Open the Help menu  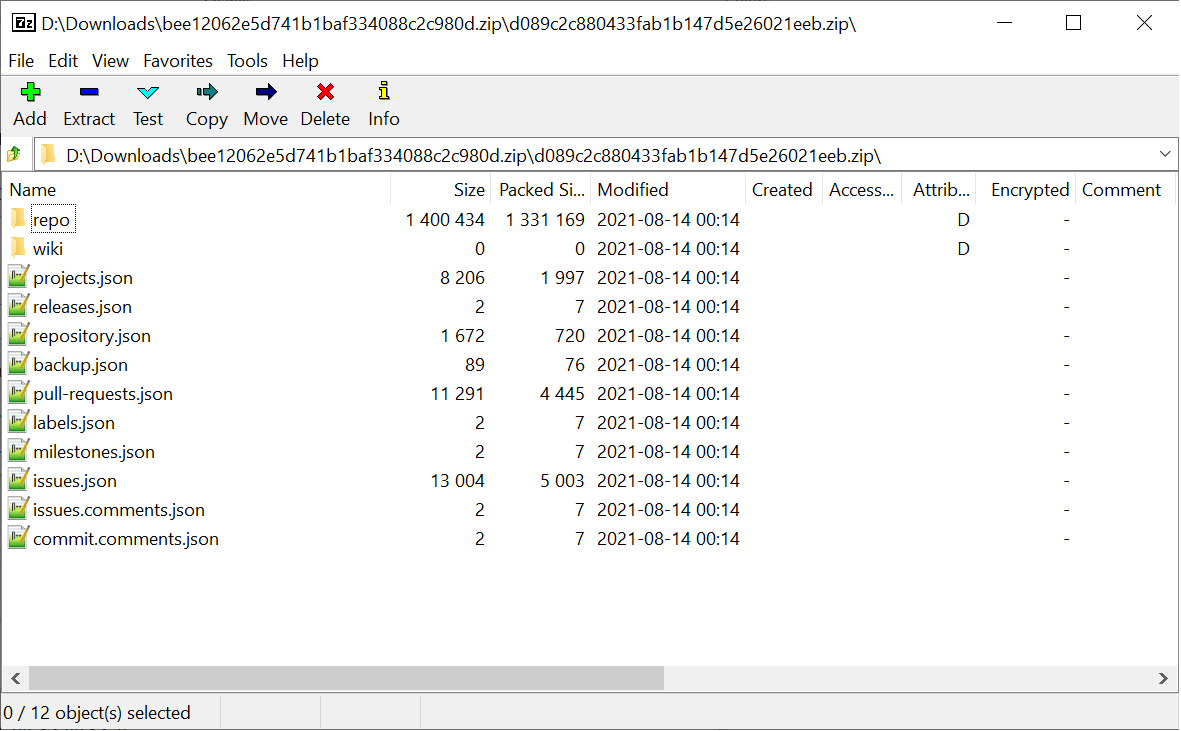coord(300,60)
